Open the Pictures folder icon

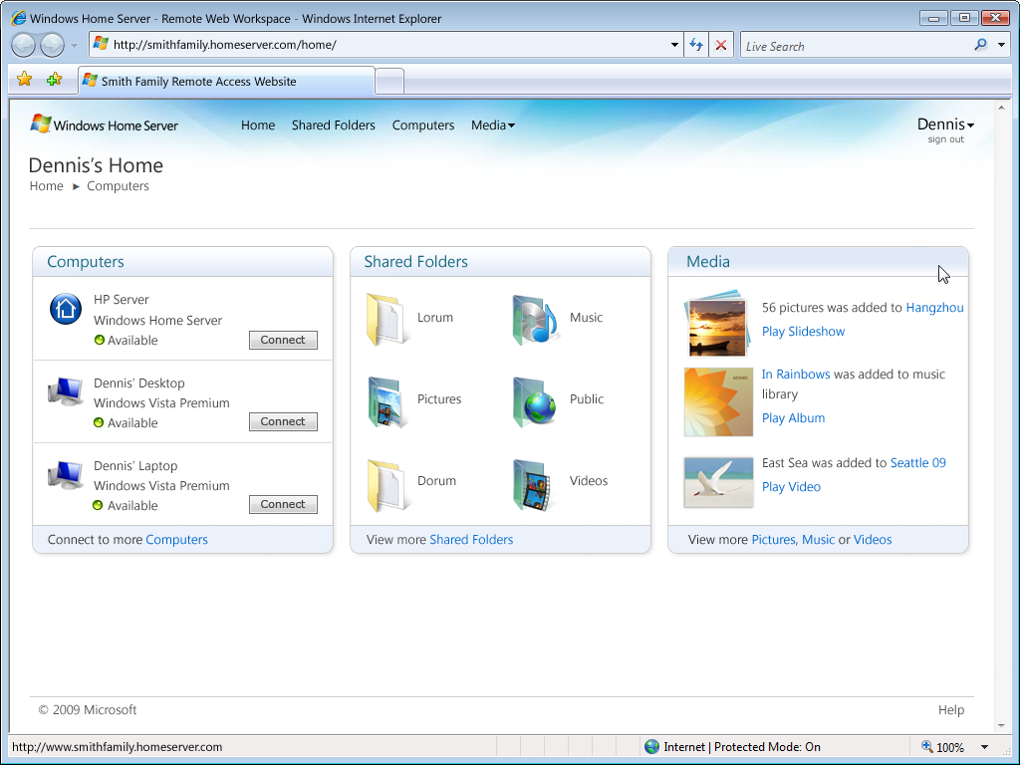pos(388,402)
